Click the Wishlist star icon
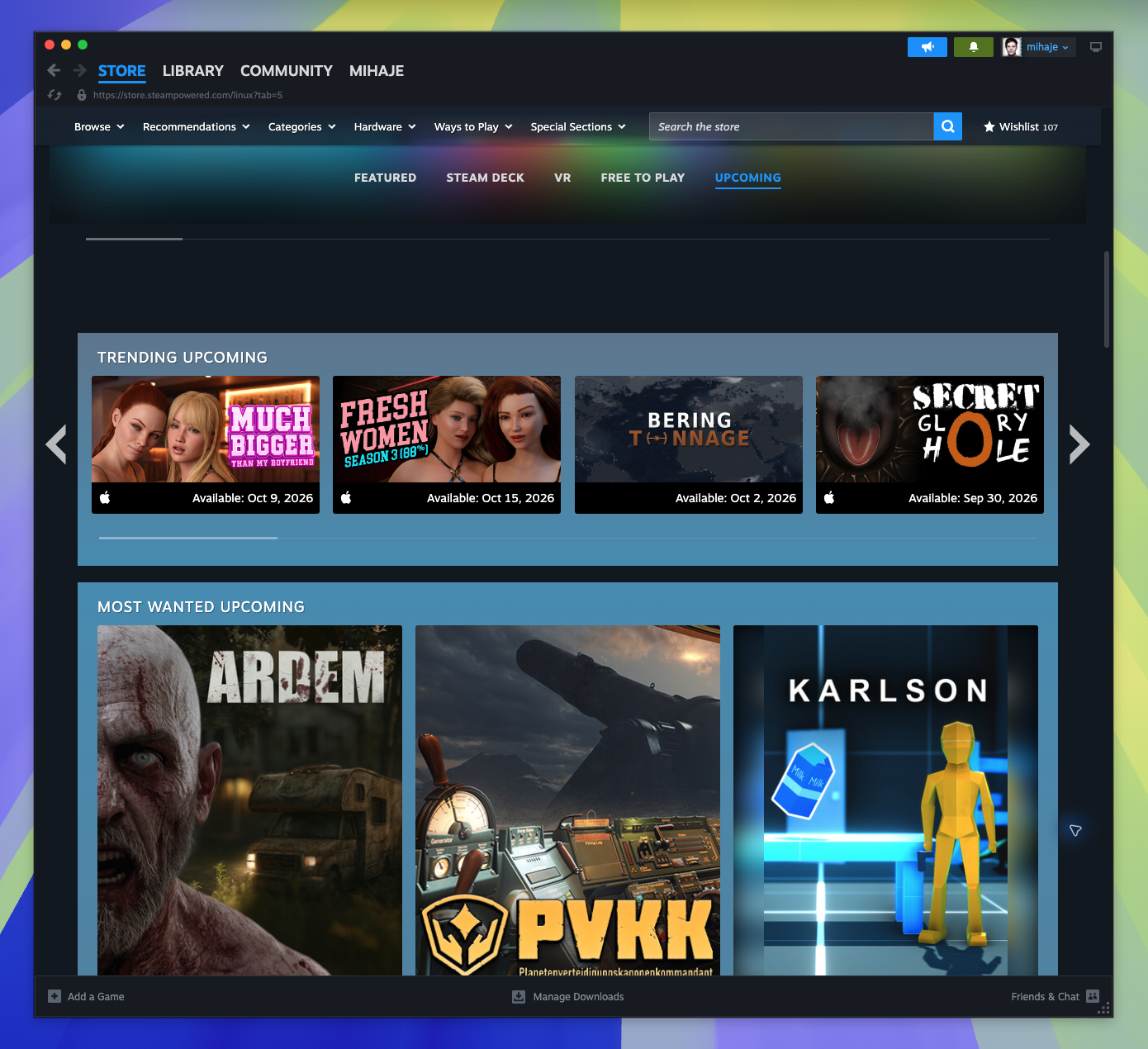This screenshot has width=1148, height=1049. click(989, 126)
